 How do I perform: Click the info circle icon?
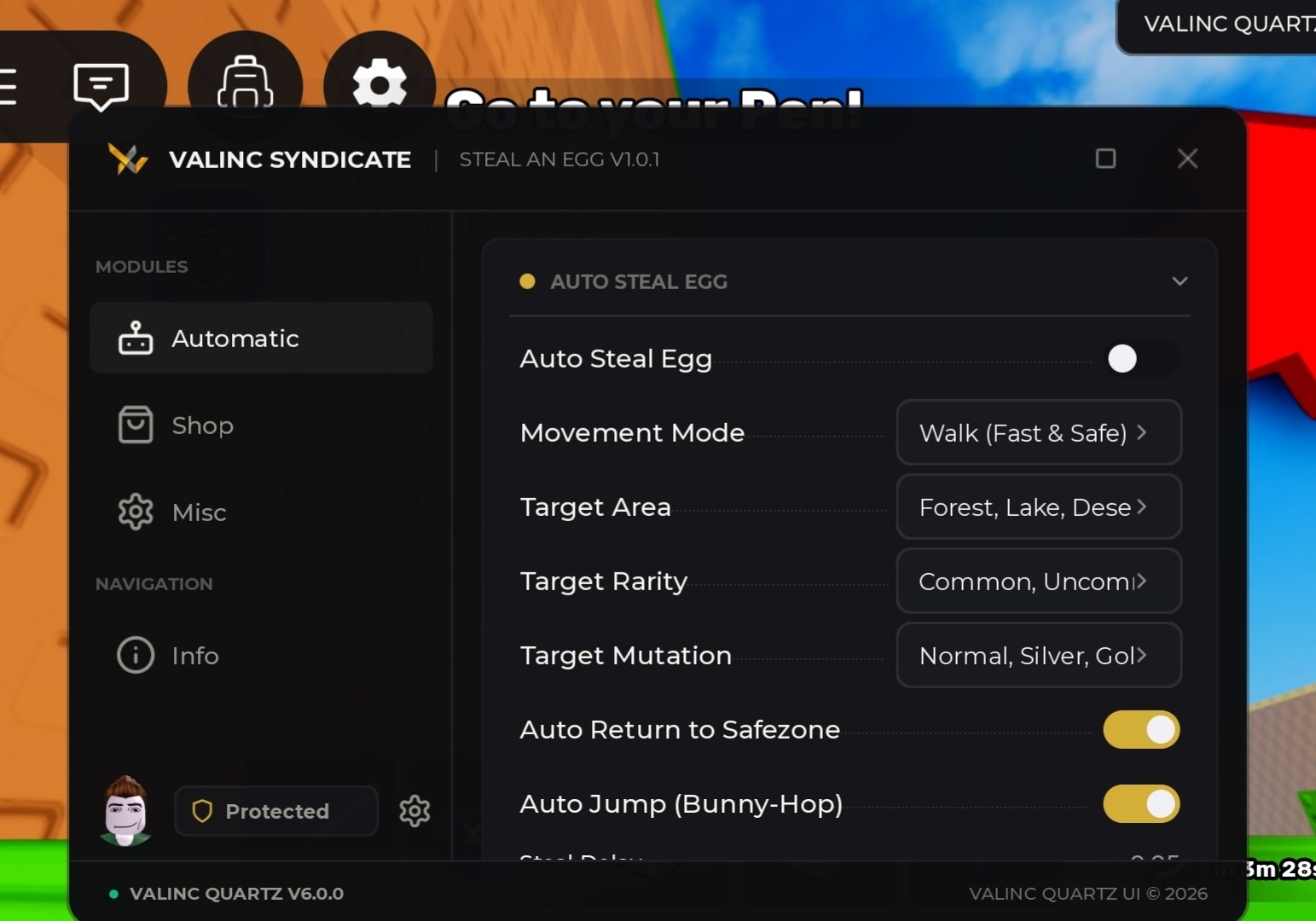pos(136,655)
